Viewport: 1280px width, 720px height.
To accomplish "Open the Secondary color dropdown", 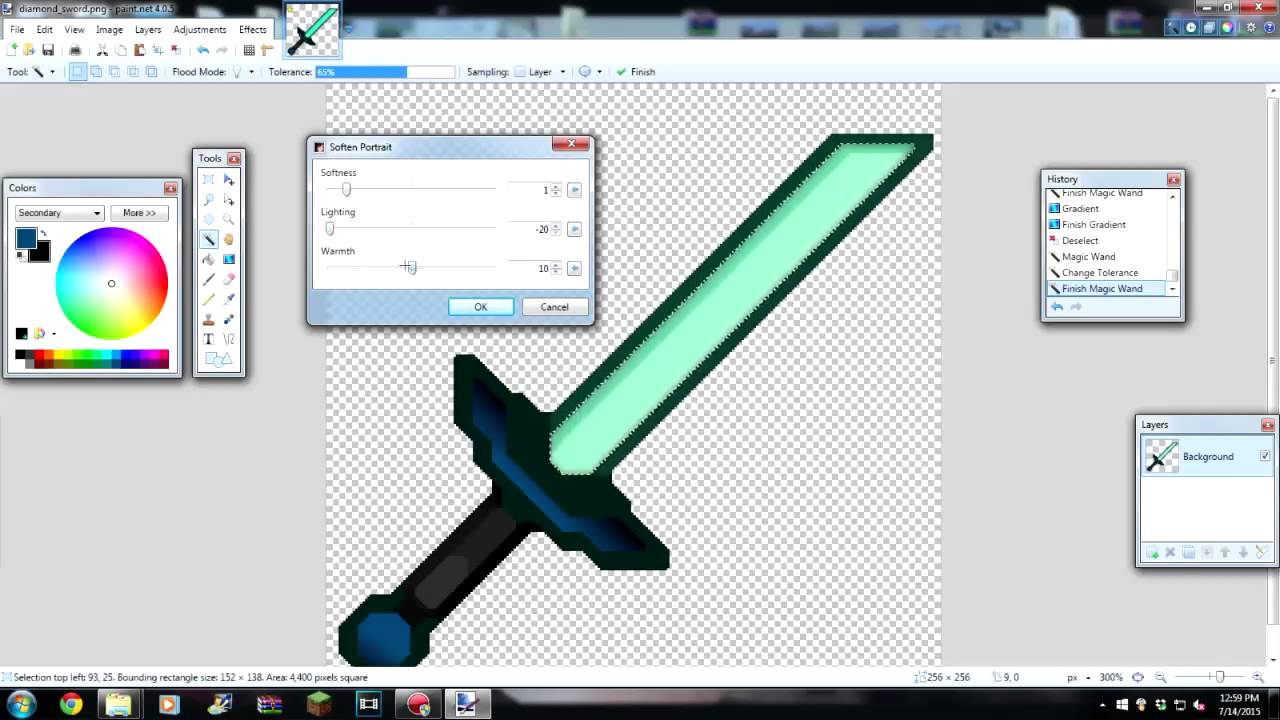I will (x=59, y=213).
